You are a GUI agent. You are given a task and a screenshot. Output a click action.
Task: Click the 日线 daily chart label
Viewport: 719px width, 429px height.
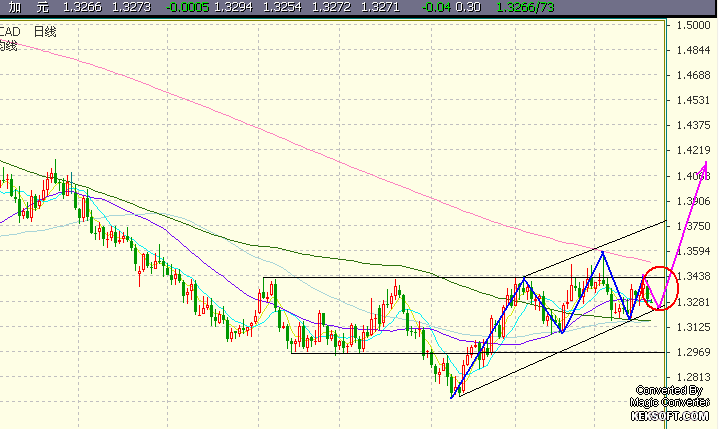pos(45,32)
